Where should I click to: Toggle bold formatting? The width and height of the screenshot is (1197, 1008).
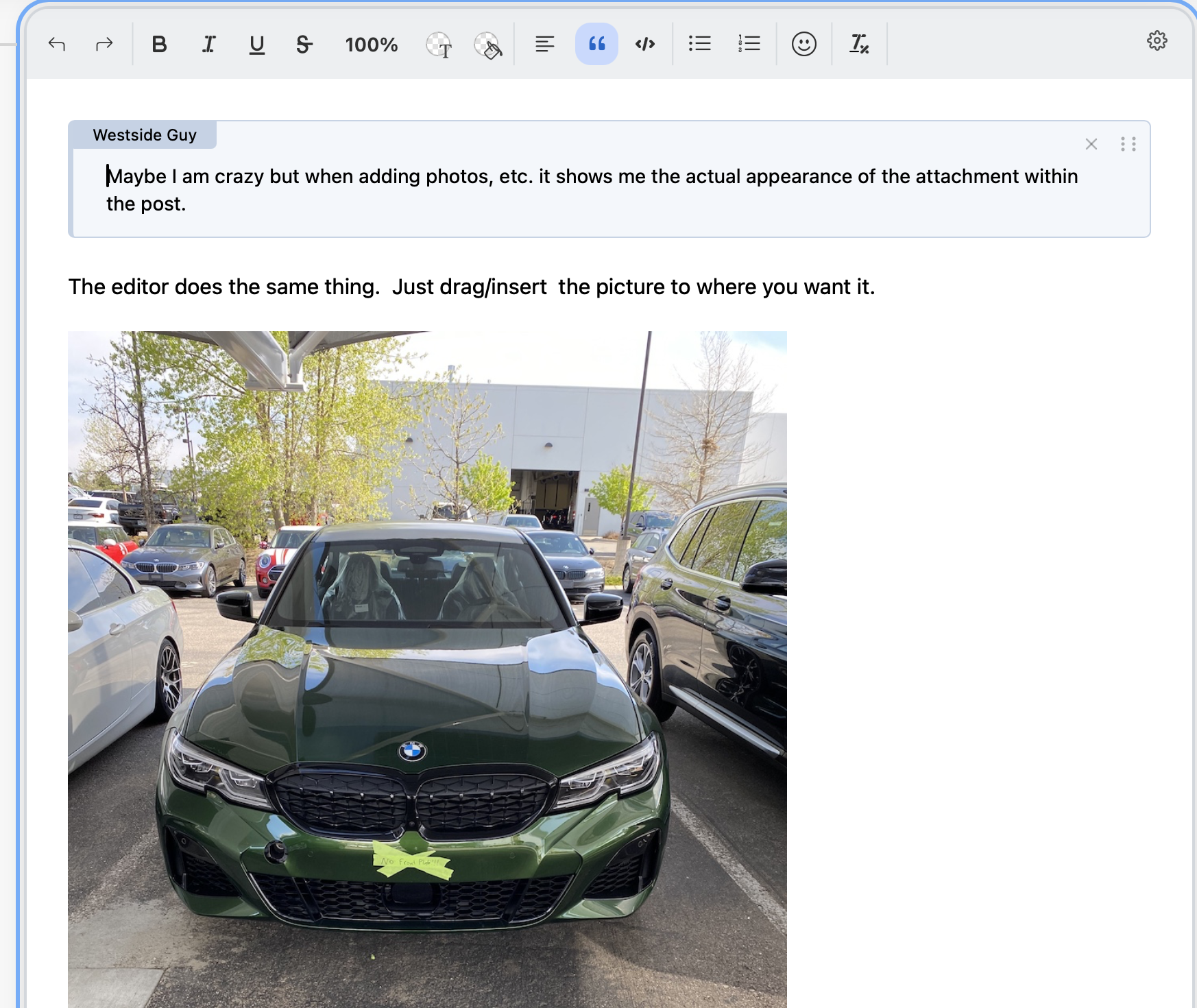coord(159,45)
